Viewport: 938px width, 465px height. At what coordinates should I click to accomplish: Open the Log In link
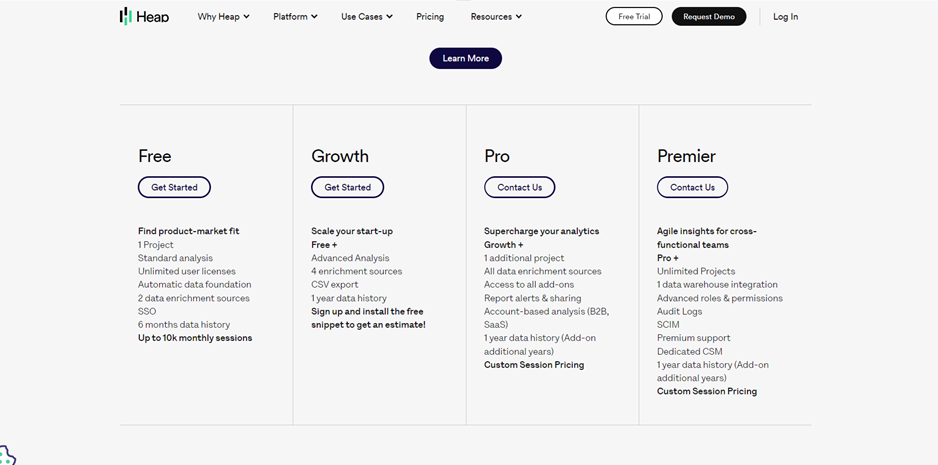pos(785,17)
